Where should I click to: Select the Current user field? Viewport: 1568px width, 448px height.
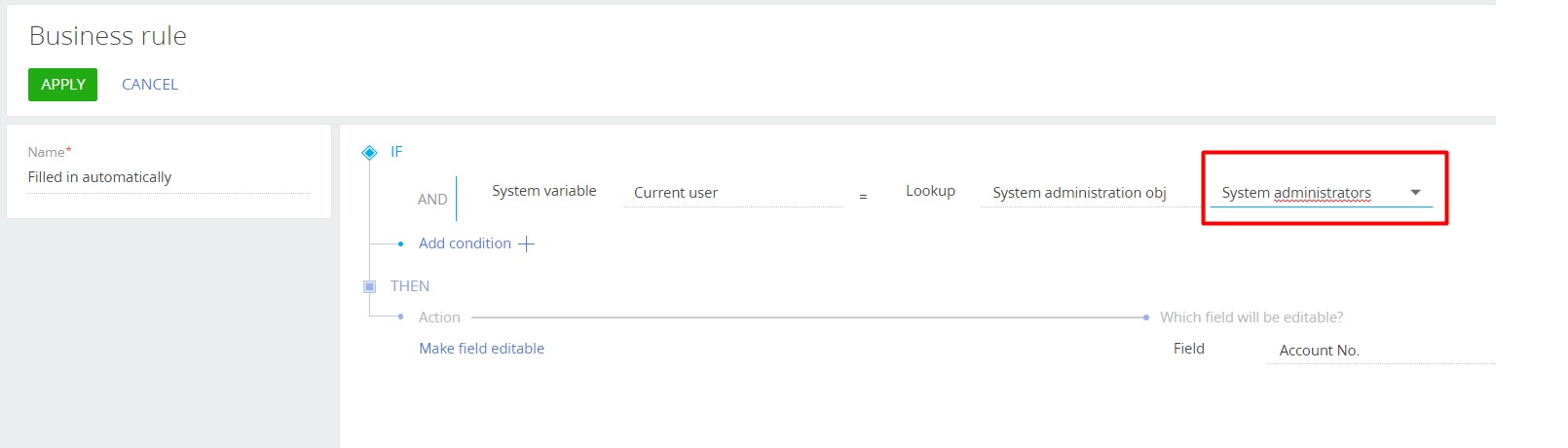[x=733, y=193]
